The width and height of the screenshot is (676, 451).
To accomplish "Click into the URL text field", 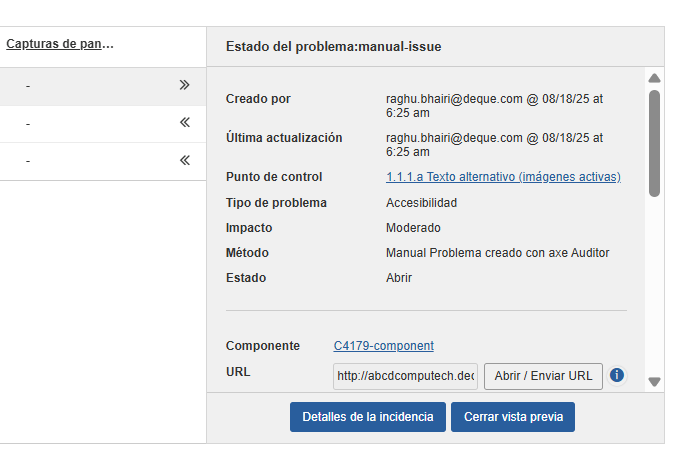I will click(405, 376).
